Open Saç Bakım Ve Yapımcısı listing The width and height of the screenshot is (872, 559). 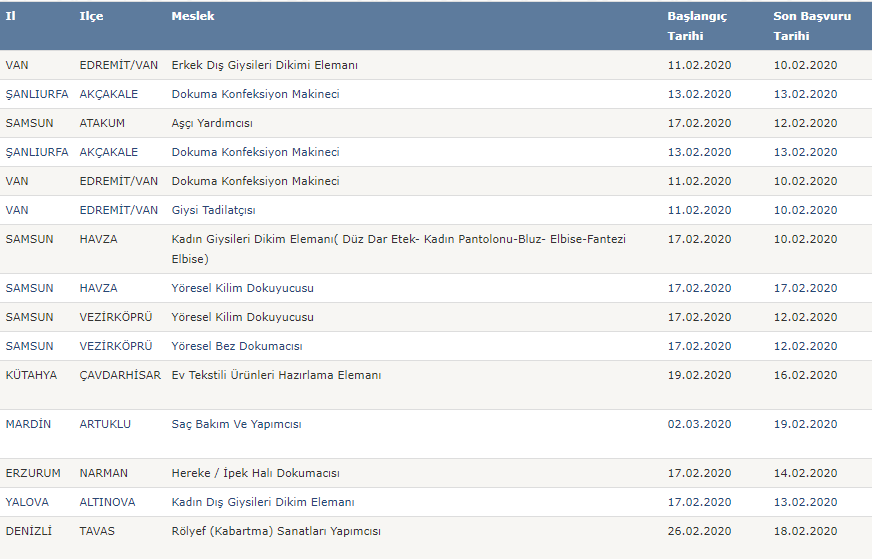236,424
